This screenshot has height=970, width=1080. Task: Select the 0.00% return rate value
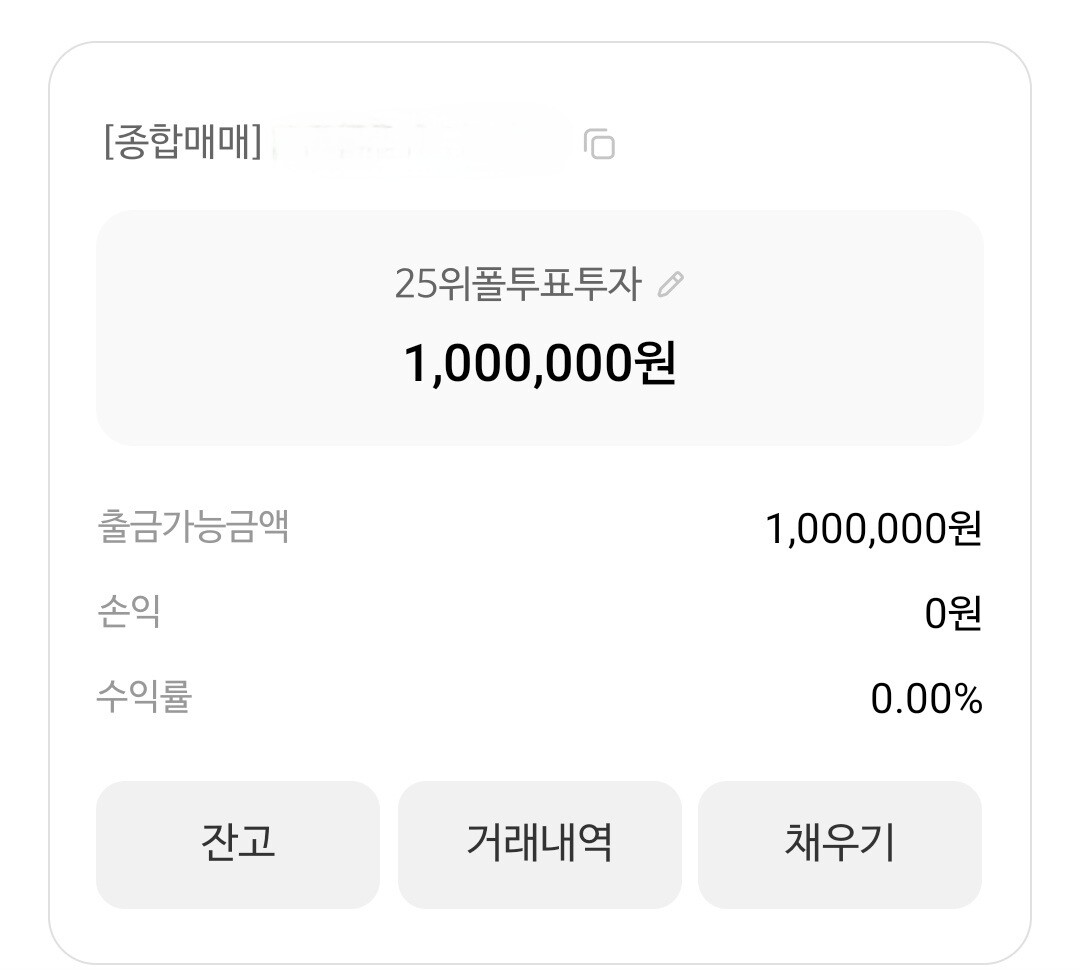926,699
